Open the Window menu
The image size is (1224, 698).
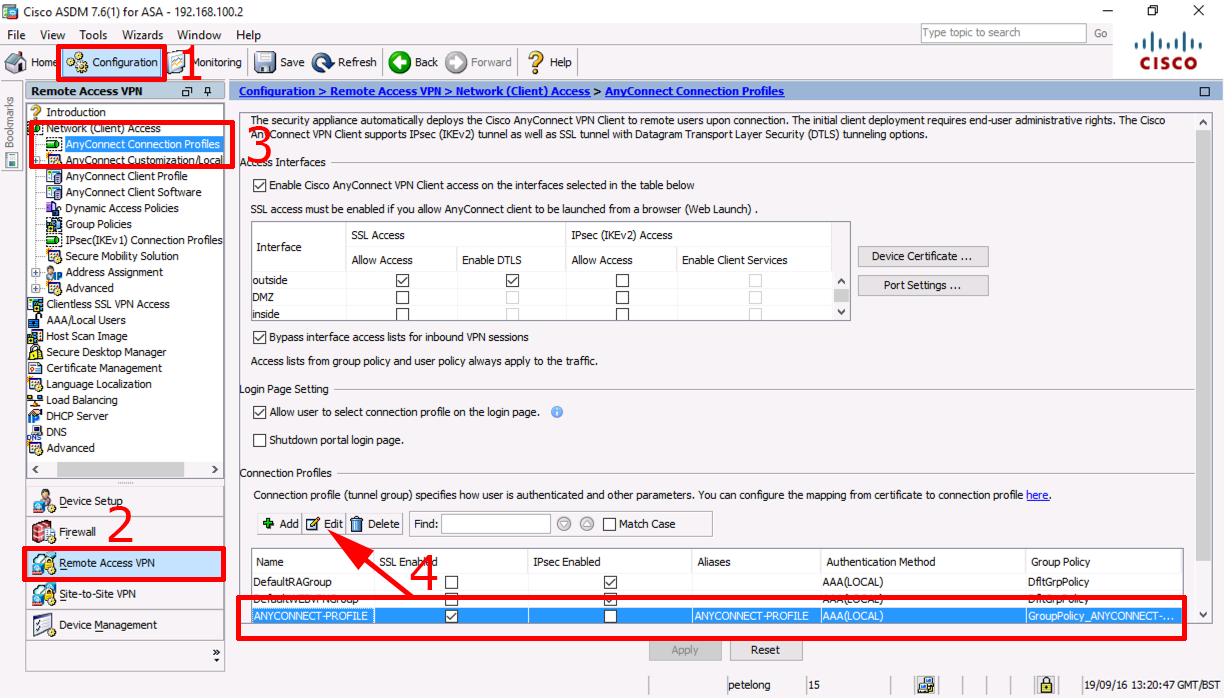(x=199, y=35)
